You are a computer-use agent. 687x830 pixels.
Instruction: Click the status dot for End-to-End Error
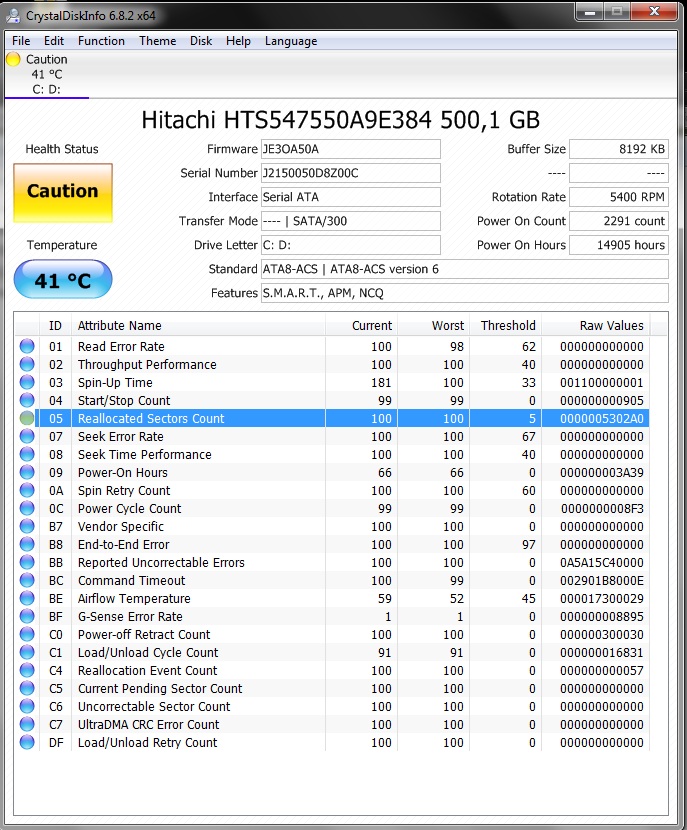pyautogui.click(x=27, y=544)
